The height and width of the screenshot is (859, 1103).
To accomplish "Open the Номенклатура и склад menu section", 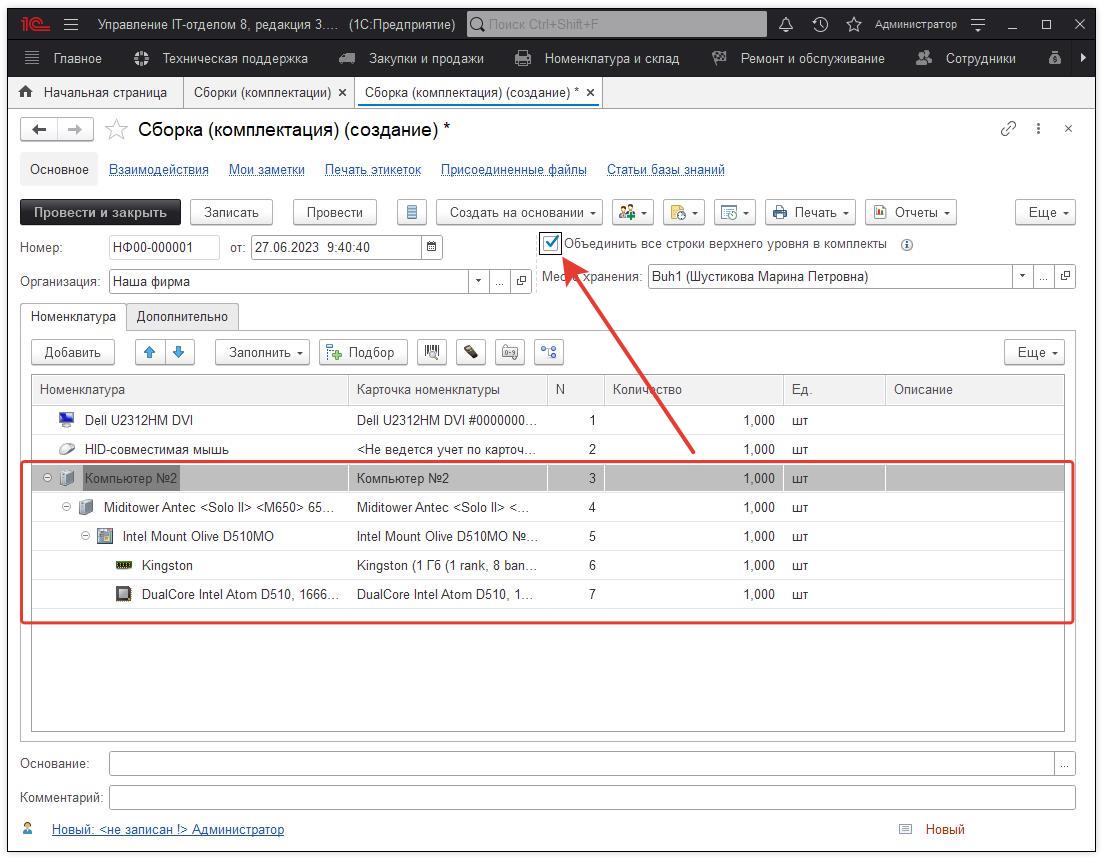I will (x=611, y=58).
